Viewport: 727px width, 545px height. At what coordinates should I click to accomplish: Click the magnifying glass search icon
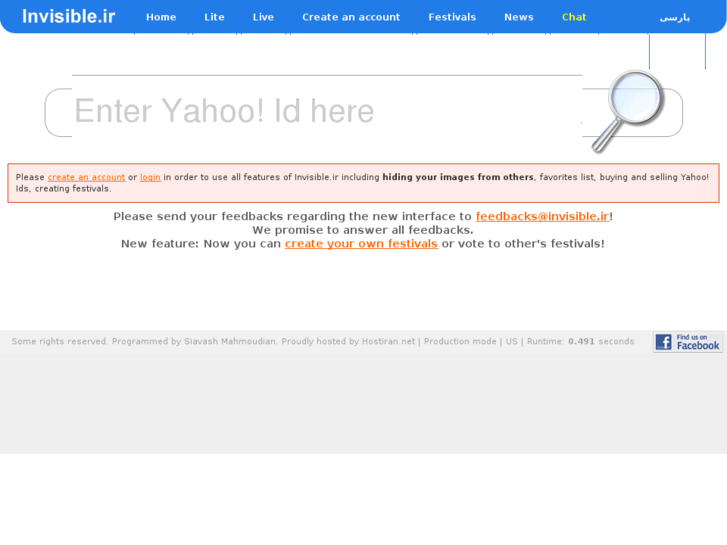tap(629, 111)
